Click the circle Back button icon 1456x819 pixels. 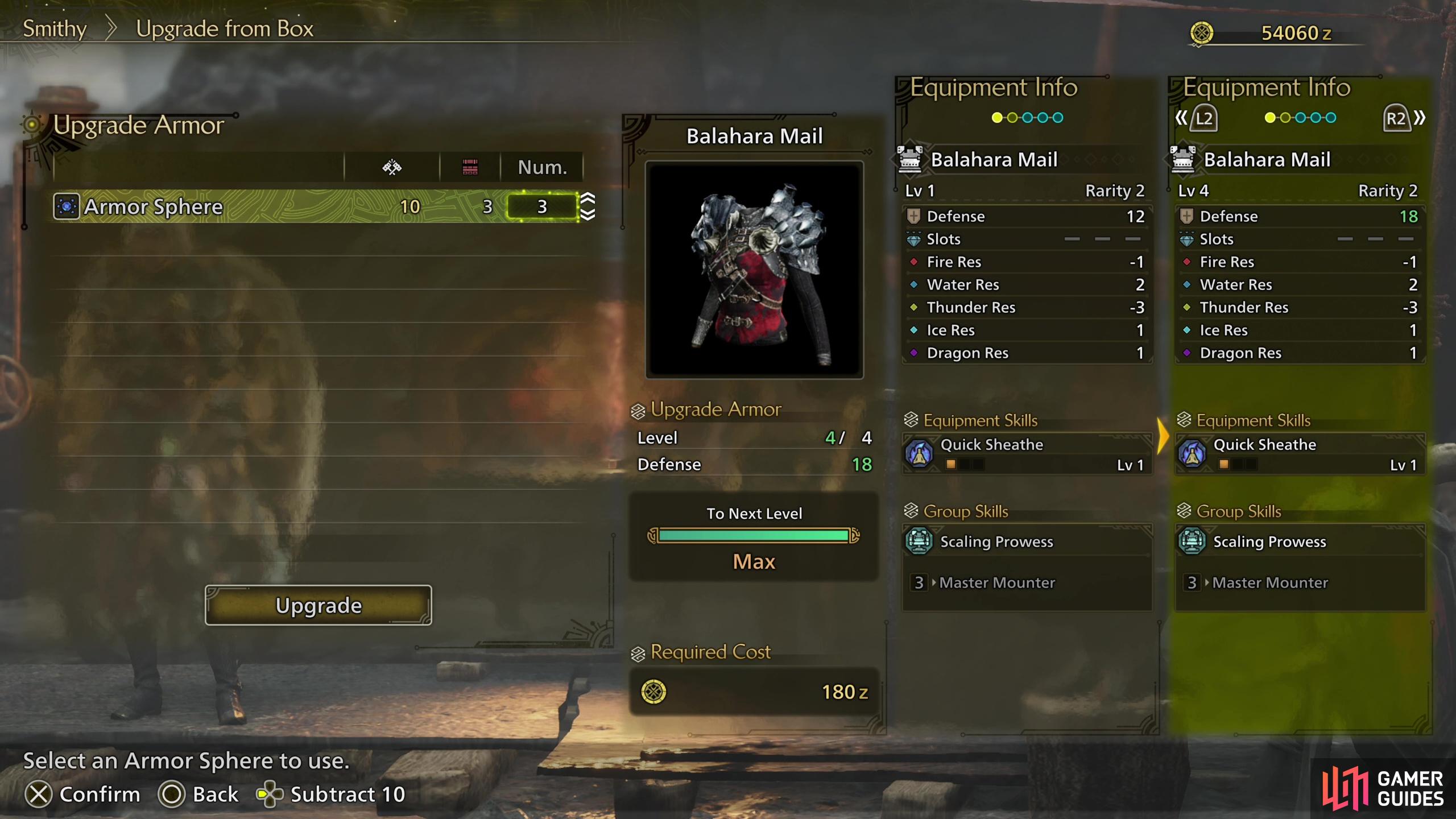(171, 795)
